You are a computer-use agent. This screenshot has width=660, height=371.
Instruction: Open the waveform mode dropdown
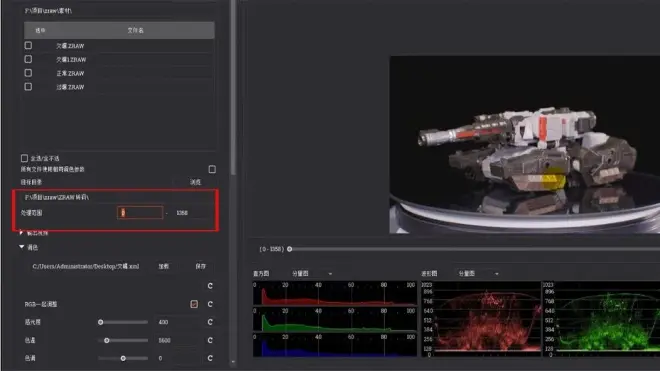pos(479,274)
